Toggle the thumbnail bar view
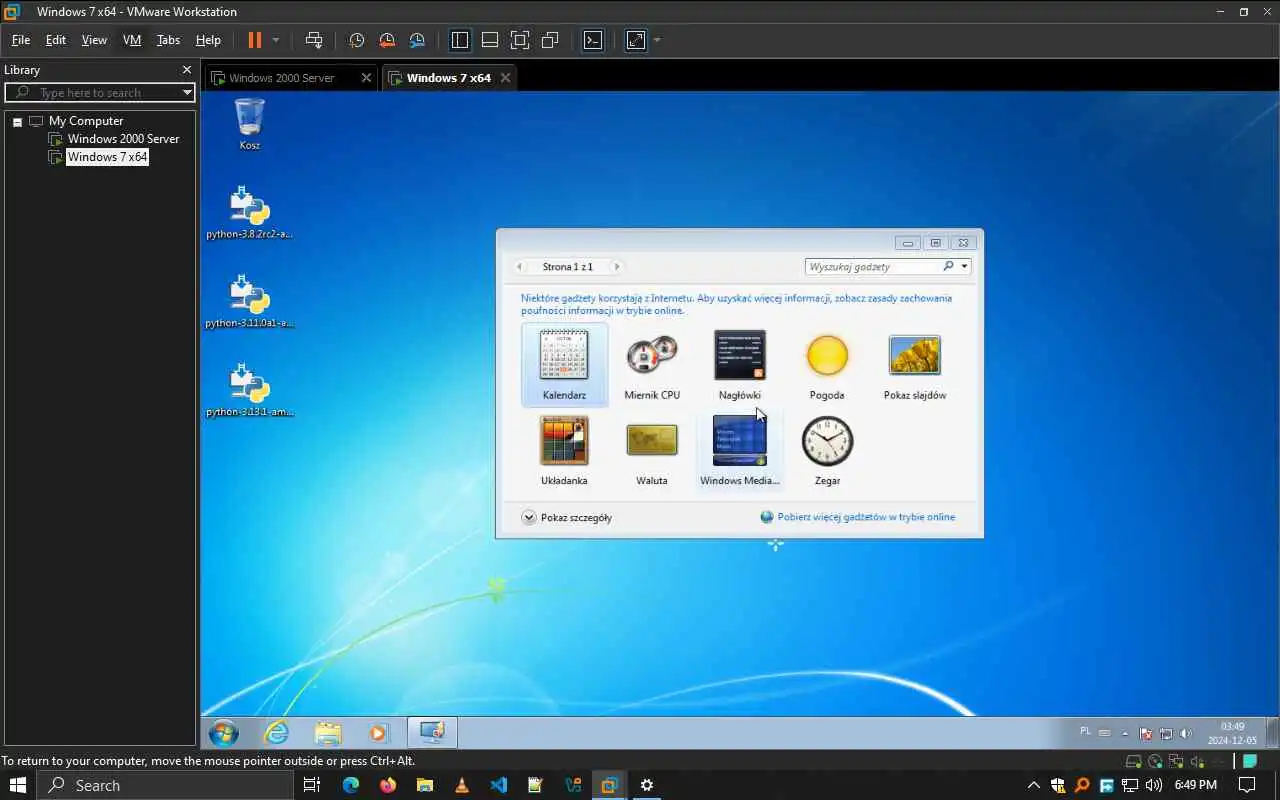Viewport: 1280px width, 800px height. 490,40
